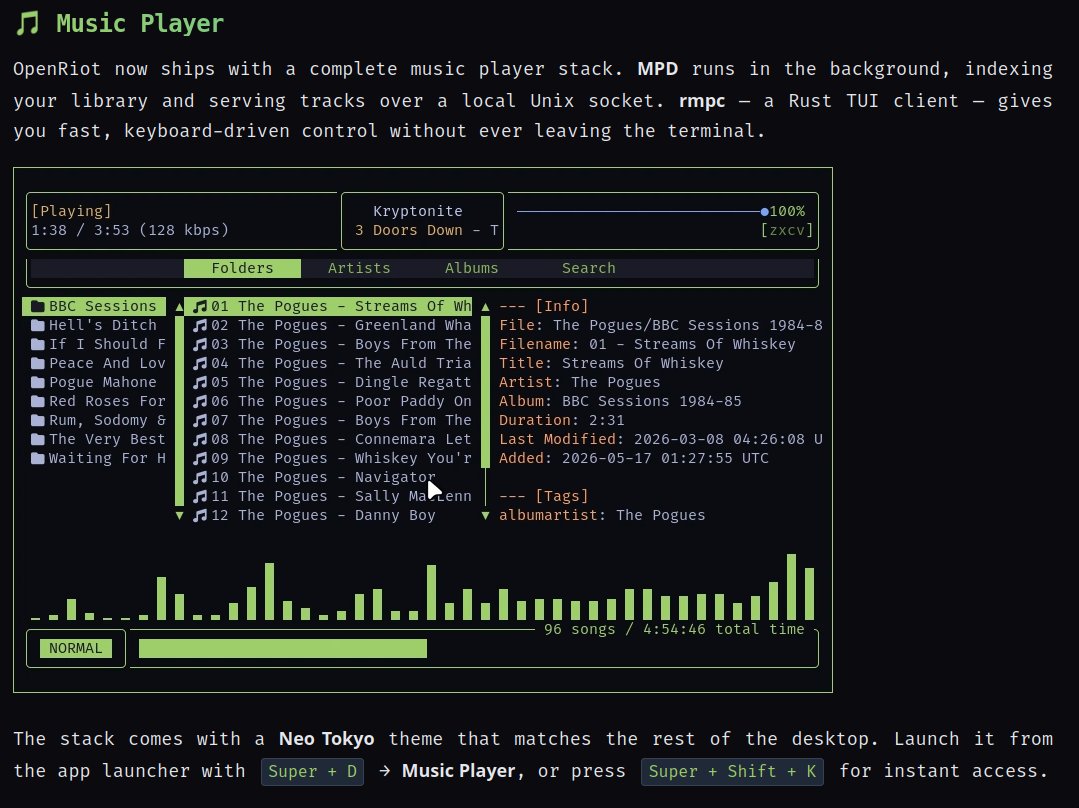Click the Waiting For H folder icon
This screenshot has width=1079, height=808.
[x=38, y=458]
